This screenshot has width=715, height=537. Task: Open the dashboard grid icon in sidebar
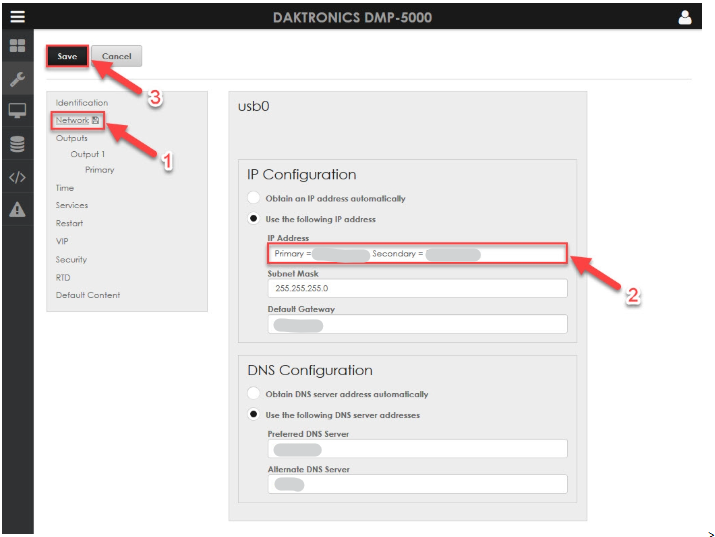[x=16, y=47]
